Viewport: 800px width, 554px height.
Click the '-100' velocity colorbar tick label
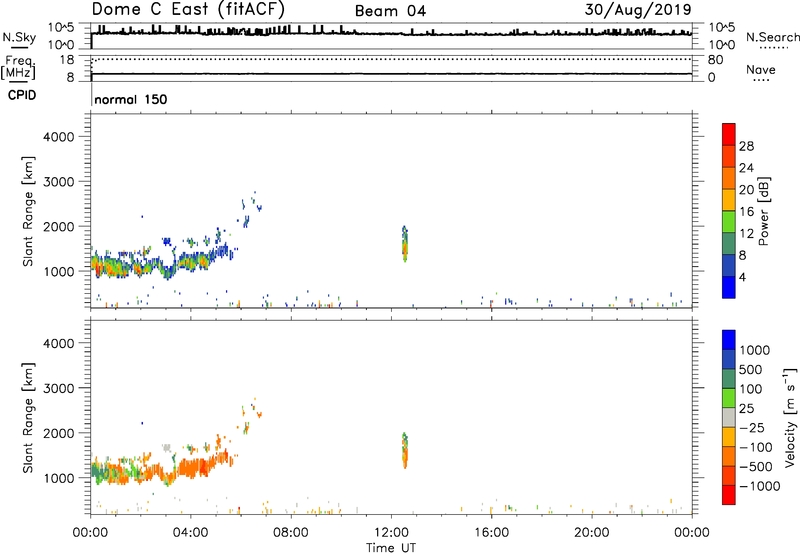[756, 447]
